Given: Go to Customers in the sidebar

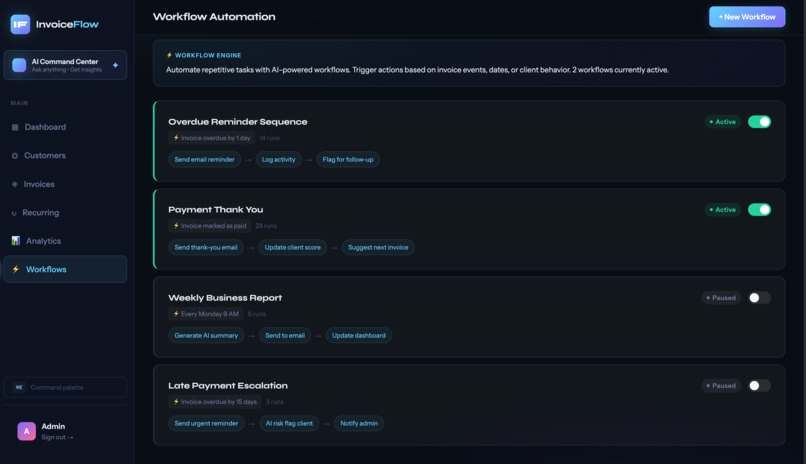Looking at the screenshot, I should click(65, 156).
